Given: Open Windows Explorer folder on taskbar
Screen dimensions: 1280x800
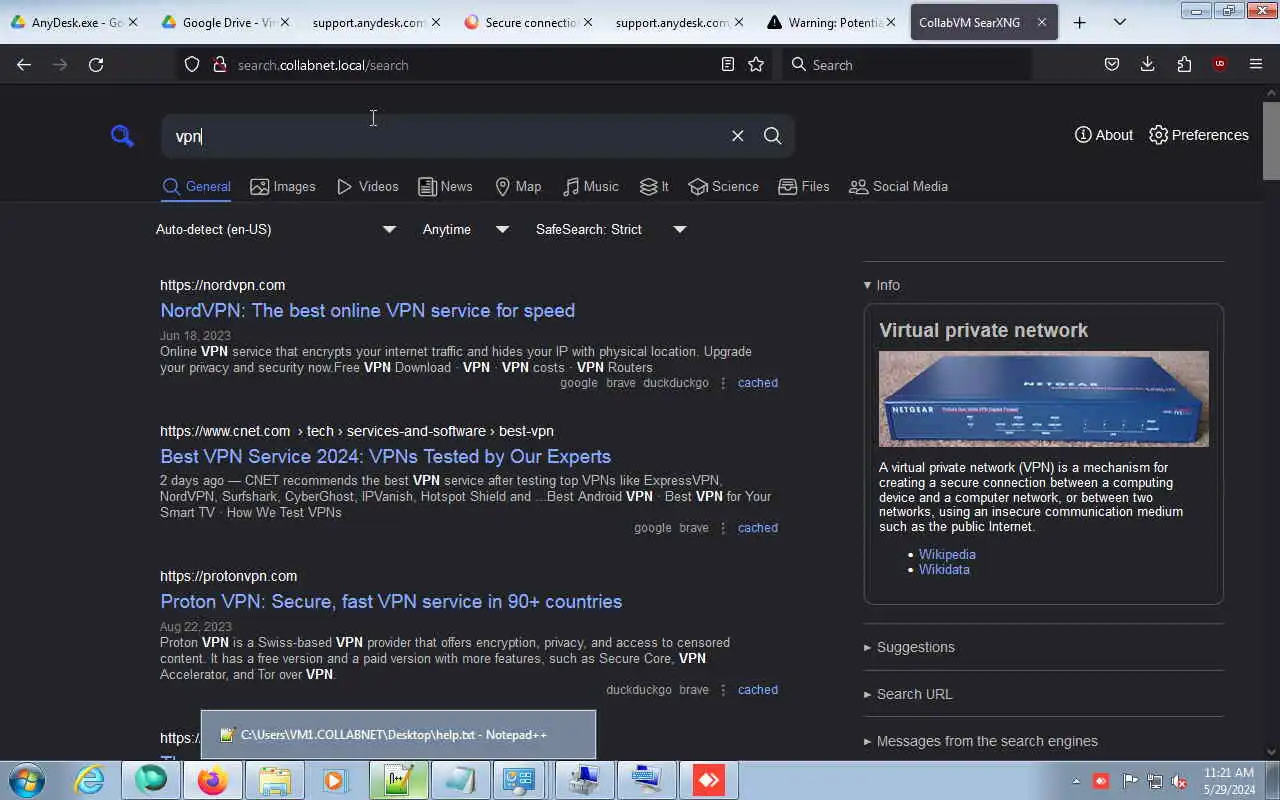Looking at the screenshot, I should tap(274, 780).
